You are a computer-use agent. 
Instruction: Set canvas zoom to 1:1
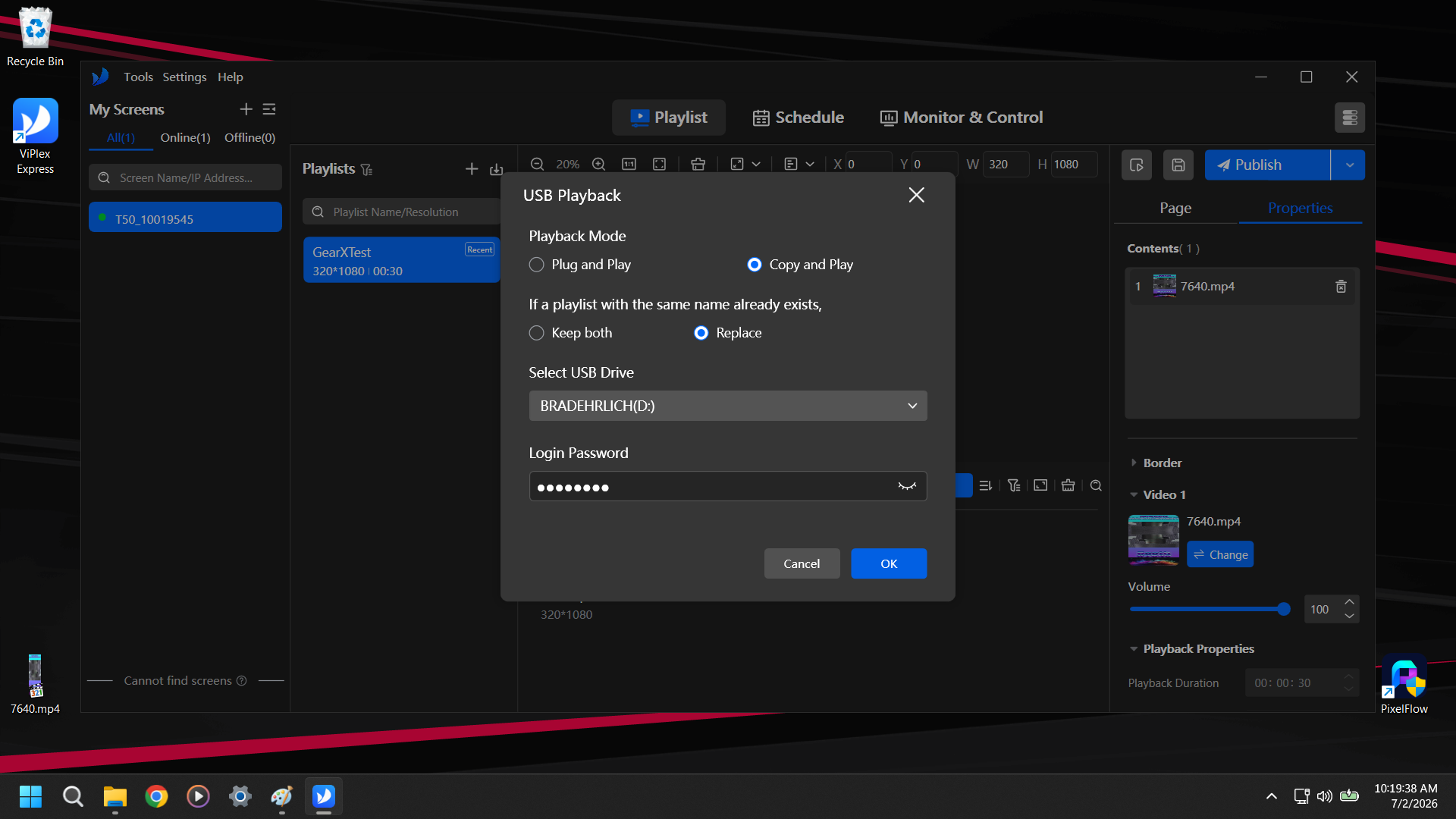coord(629,165)
